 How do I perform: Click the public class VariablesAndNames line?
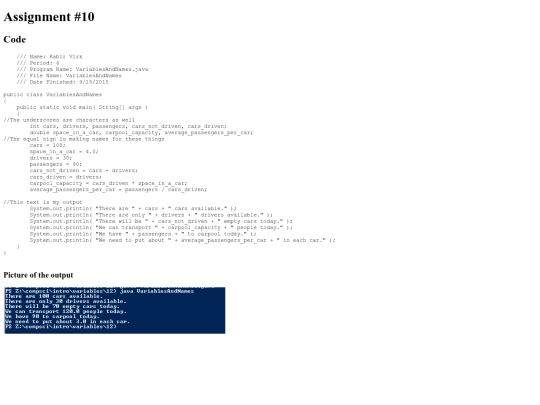click(53, 94)
